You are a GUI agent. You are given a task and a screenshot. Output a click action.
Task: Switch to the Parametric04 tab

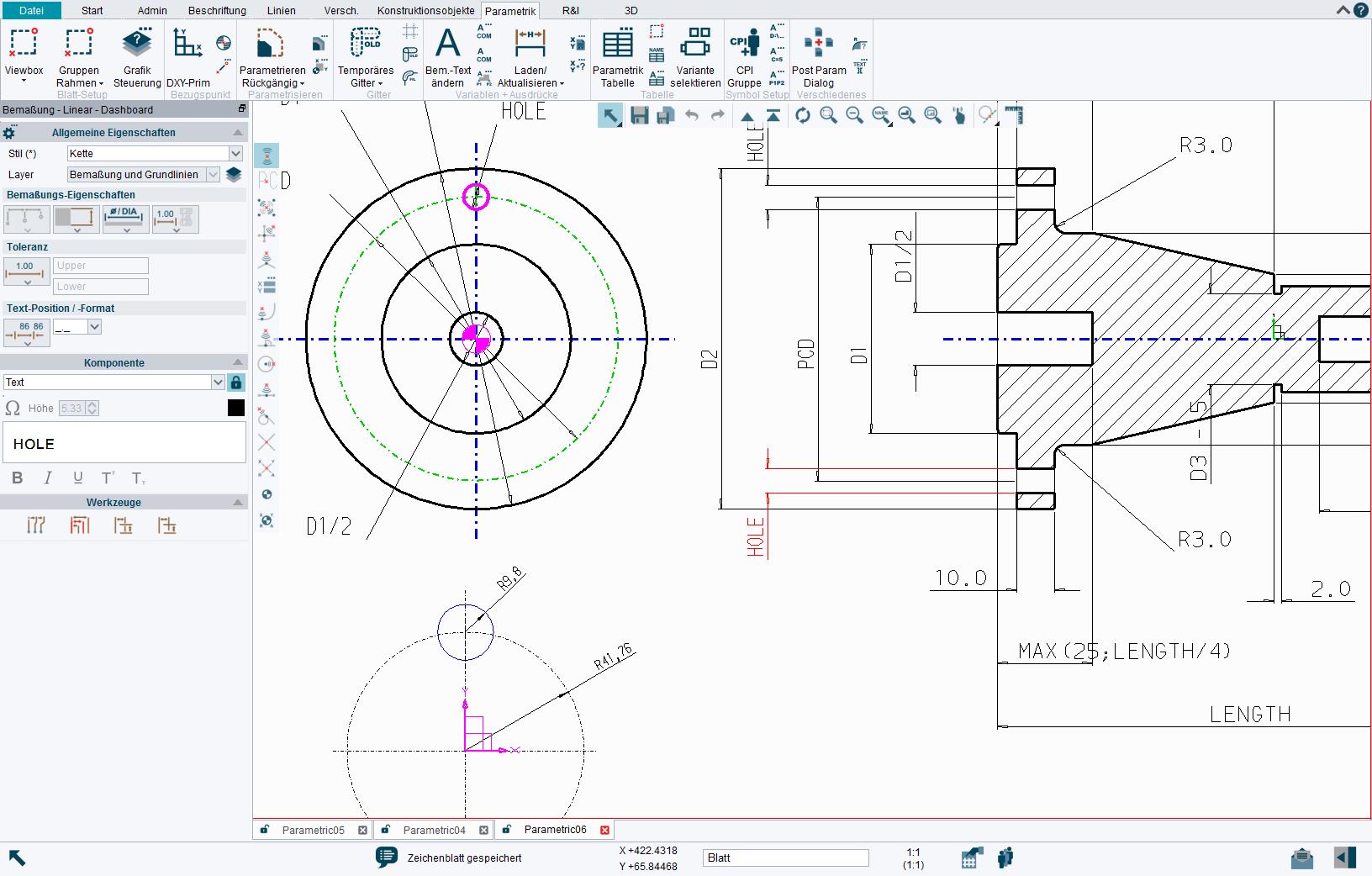tap(434, 830)
